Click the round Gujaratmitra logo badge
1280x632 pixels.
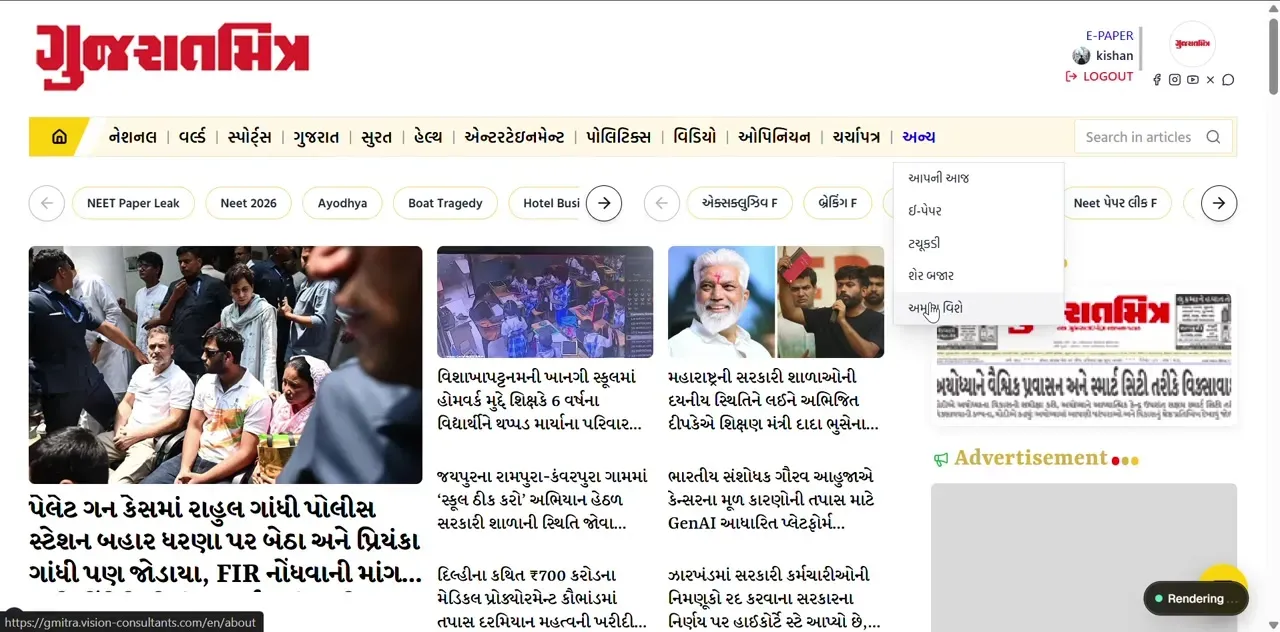tap(1192, 44)
